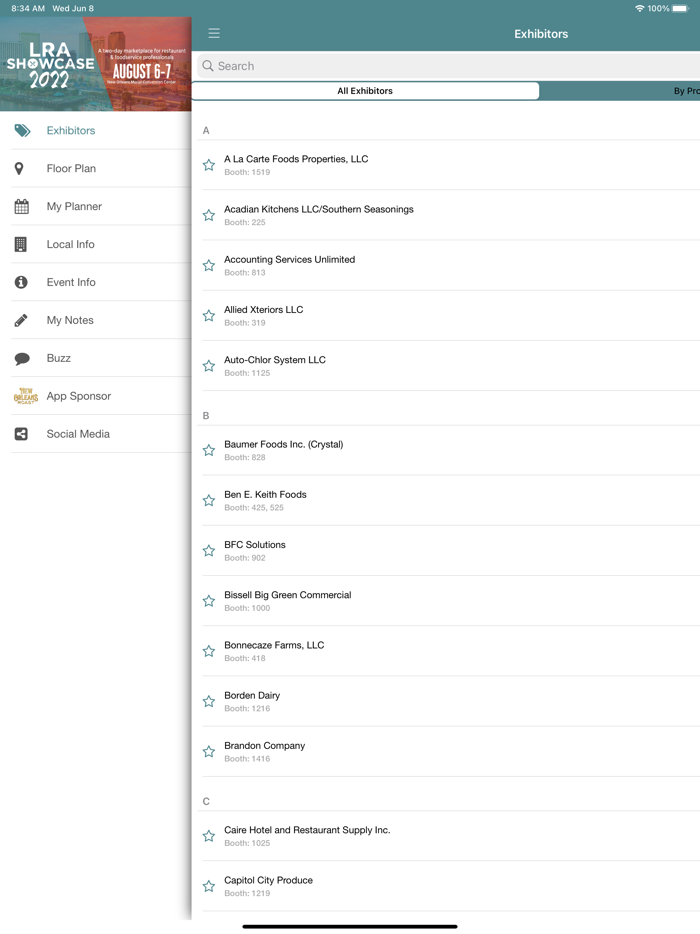This screenshot has width=700, height=934.
Task: Select the All Exhibitors tab
Action: [365, 91]
